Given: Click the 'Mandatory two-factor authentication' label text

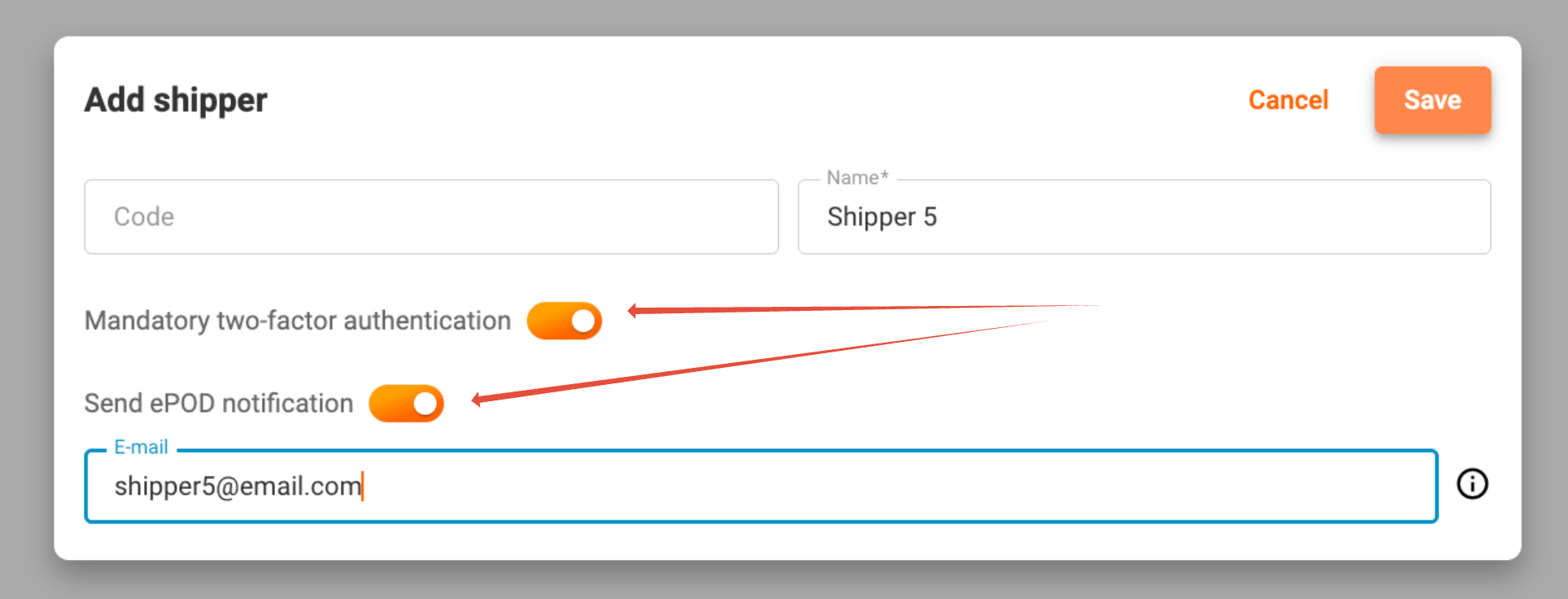Looking at the screenshot, I should 297,321.
